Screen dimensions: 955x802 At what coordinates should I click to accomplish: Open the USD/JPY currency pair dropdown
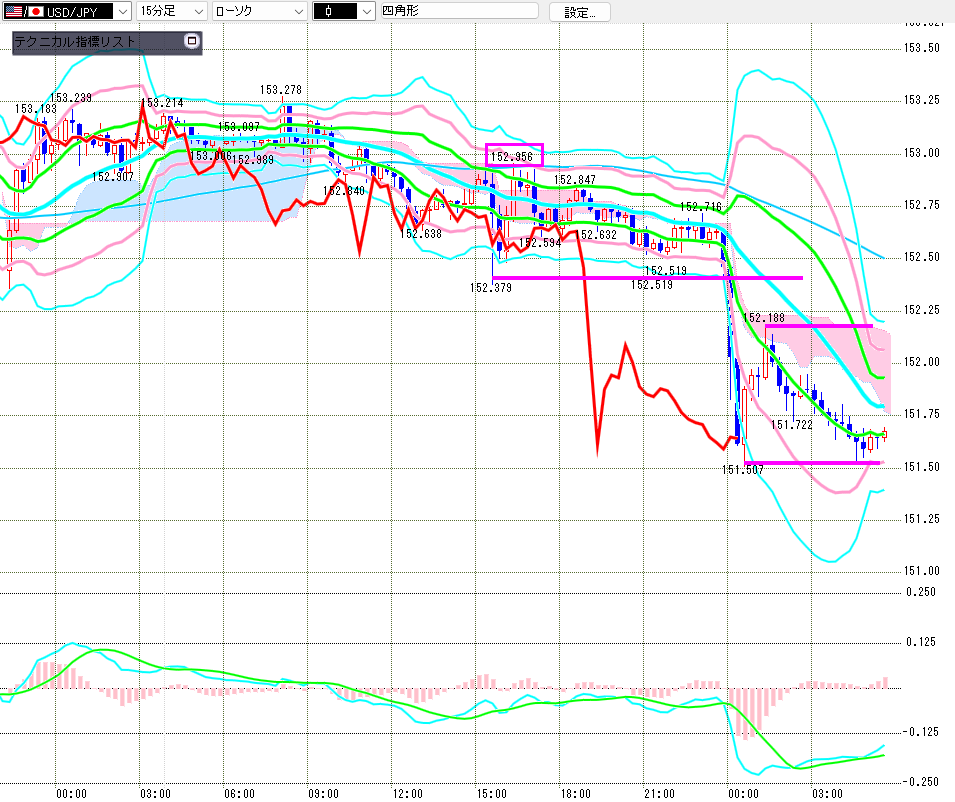coord(121,11)
